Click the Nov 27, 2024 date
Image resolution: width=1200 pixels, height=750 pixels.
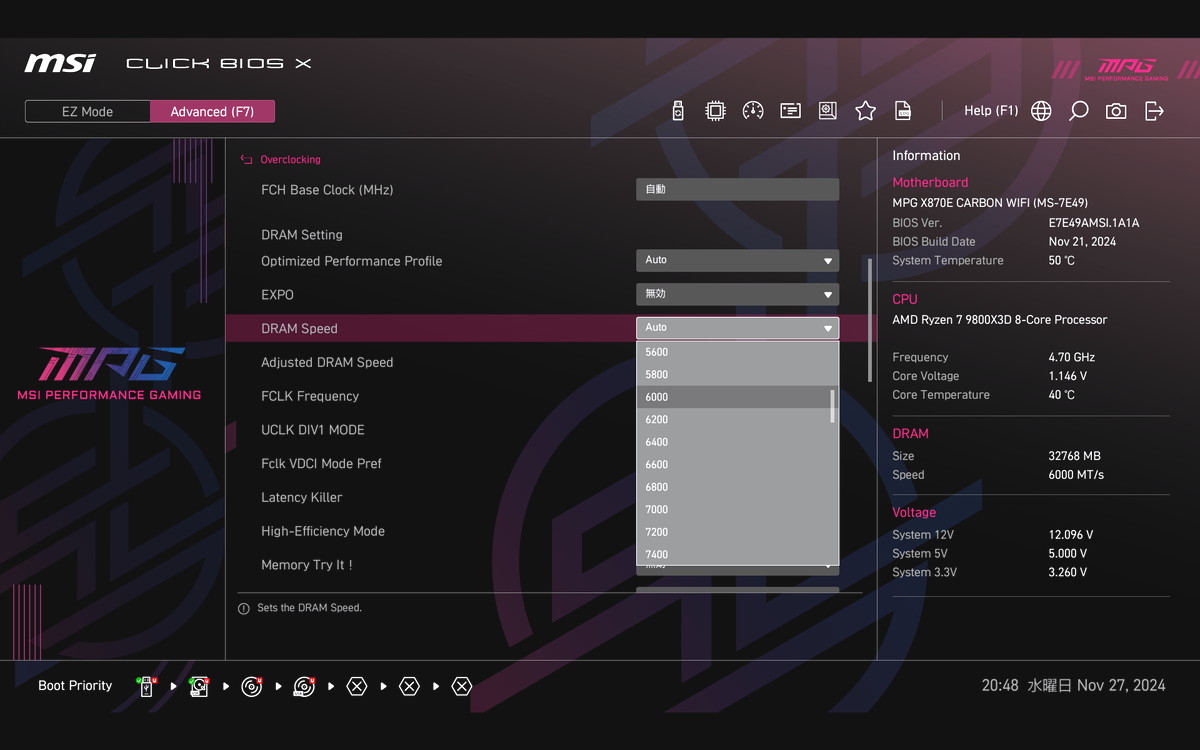pos(1121,686)
